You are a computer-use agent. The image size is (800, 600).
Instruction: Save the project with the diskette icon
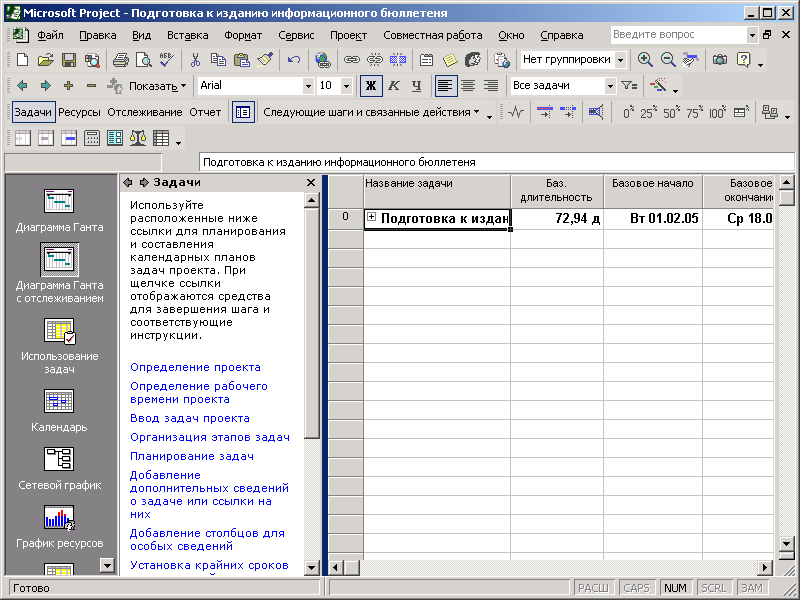69,60
